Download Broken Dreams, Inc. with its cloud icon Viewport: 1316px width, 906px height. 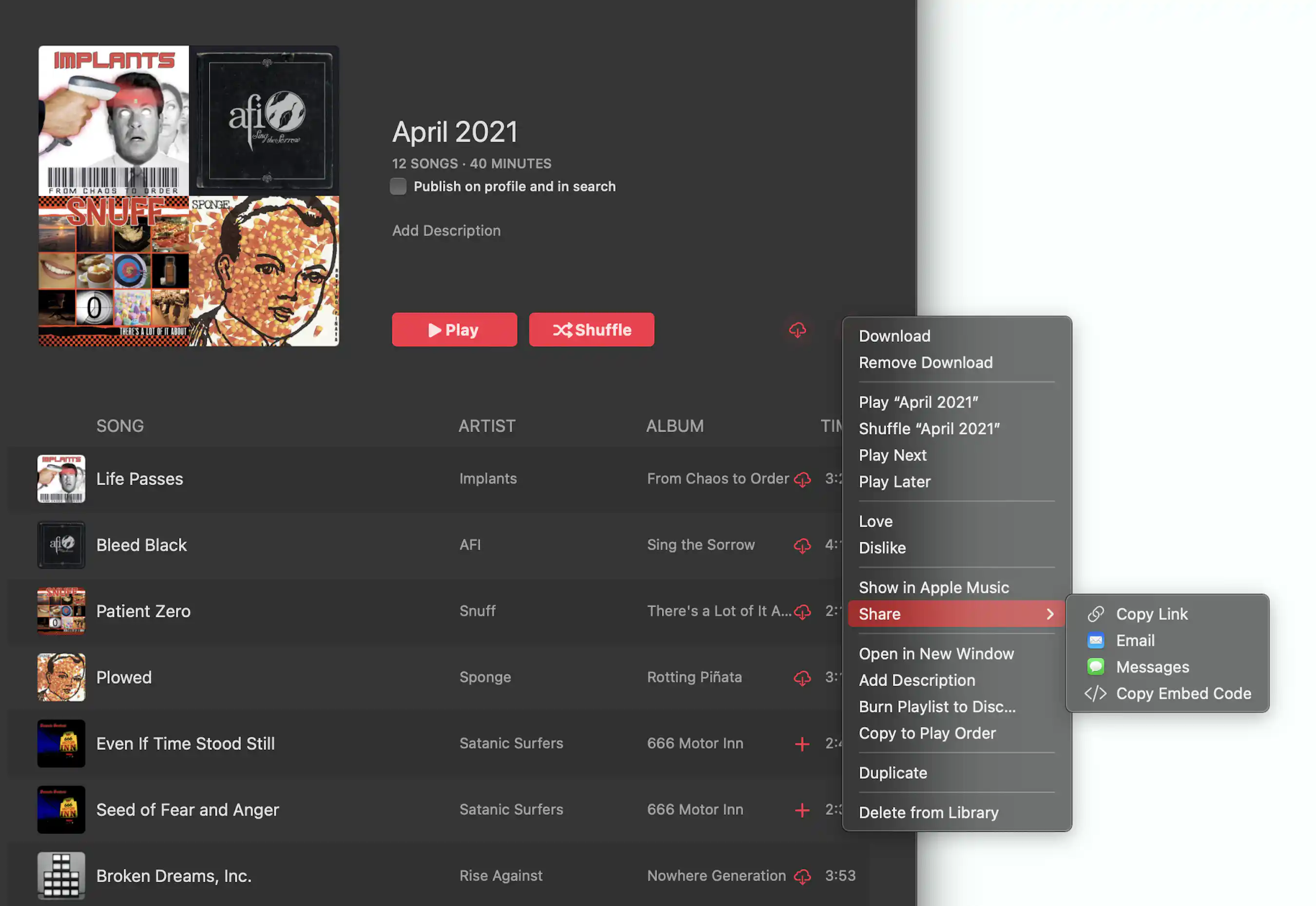[x=802, y=875]
